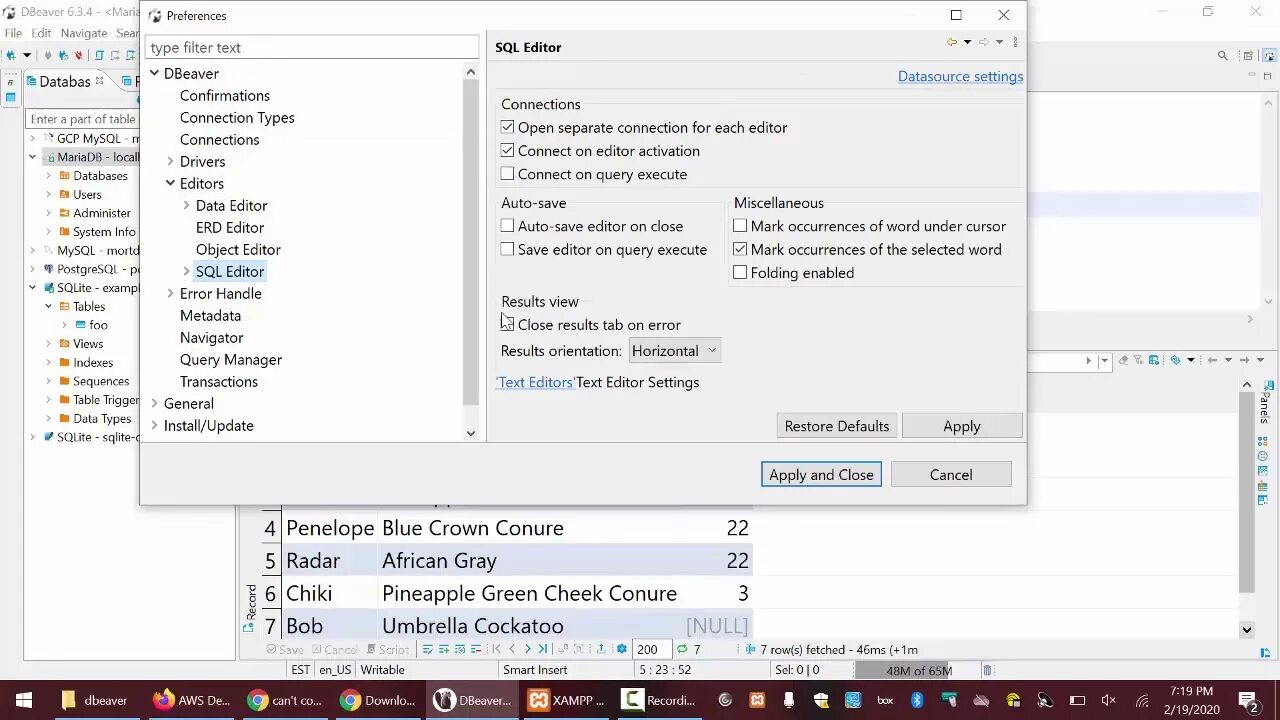Select the Database Navigator tab

[x=65, y=82]
